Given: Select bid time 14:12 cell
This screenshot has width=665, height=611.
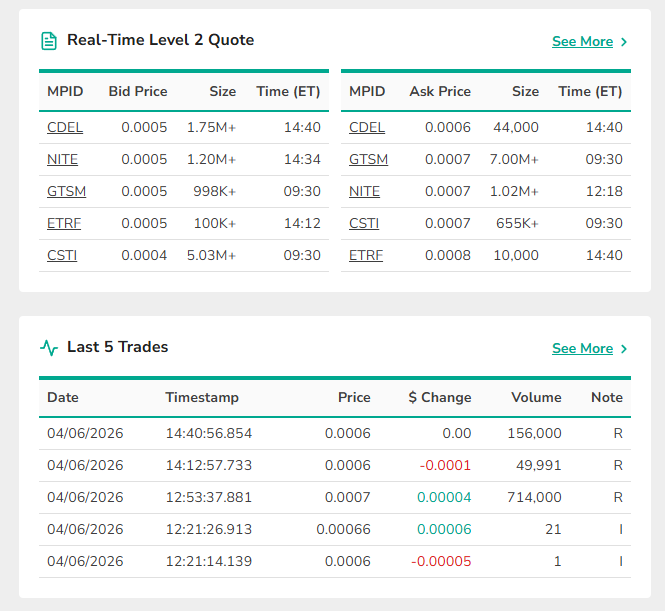Looking at the screenshot, I should [302, 223].
